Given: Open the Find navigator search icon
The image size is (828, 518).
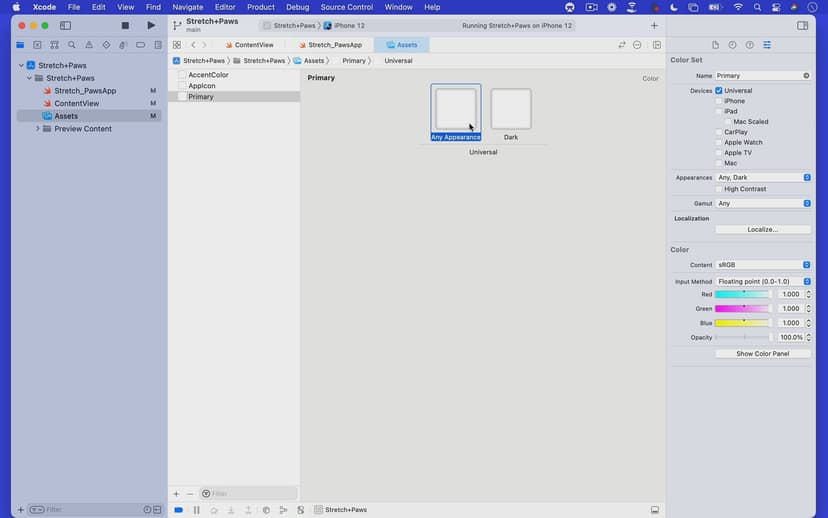Looking at the screenshot, I should (72, 45).
